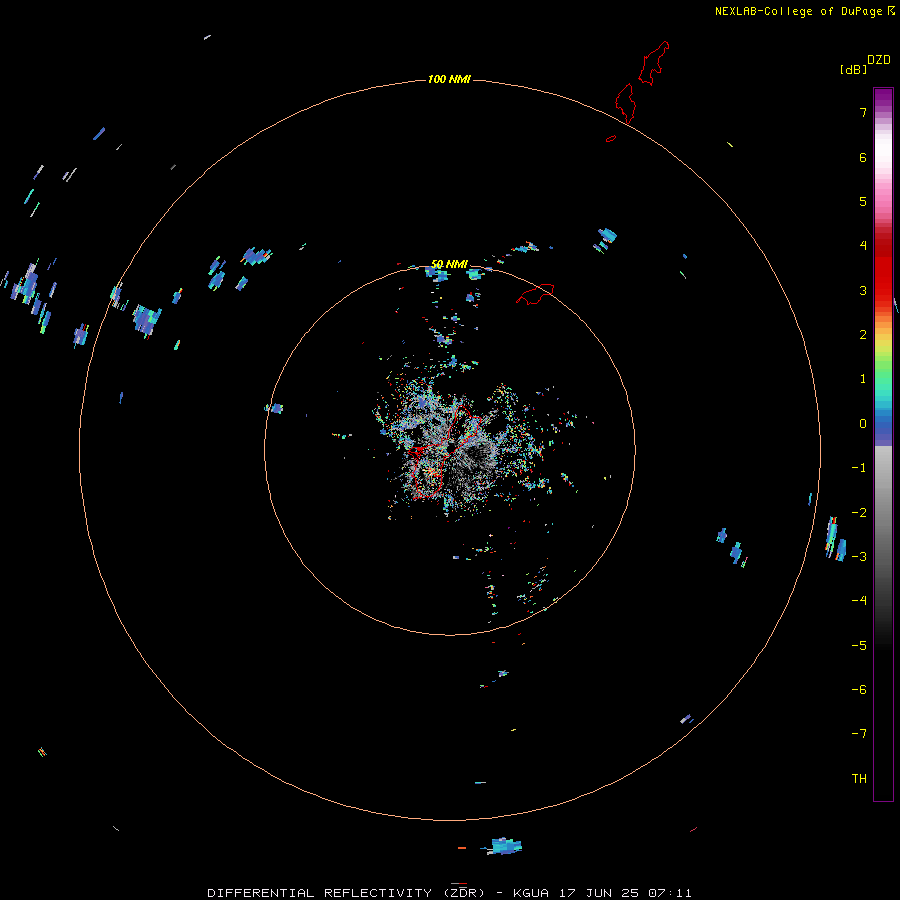
Task: Select the "DZD" product label above color scale
Action: pos(879,60)
